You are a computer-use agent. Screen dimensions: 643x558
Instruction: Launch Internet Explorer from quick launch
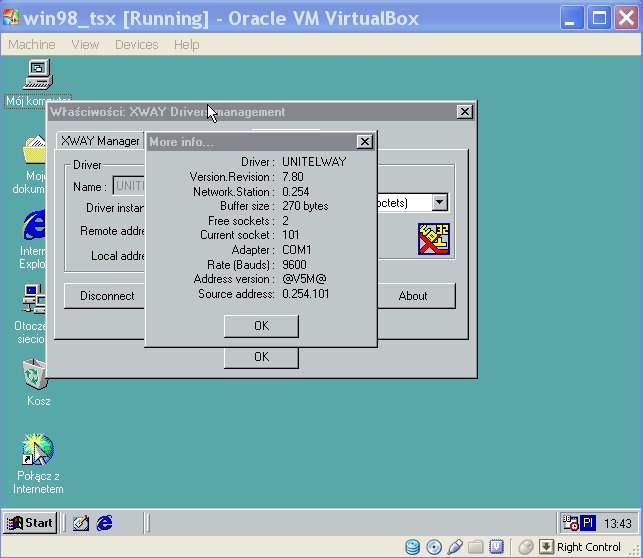(x=105, y=523)
